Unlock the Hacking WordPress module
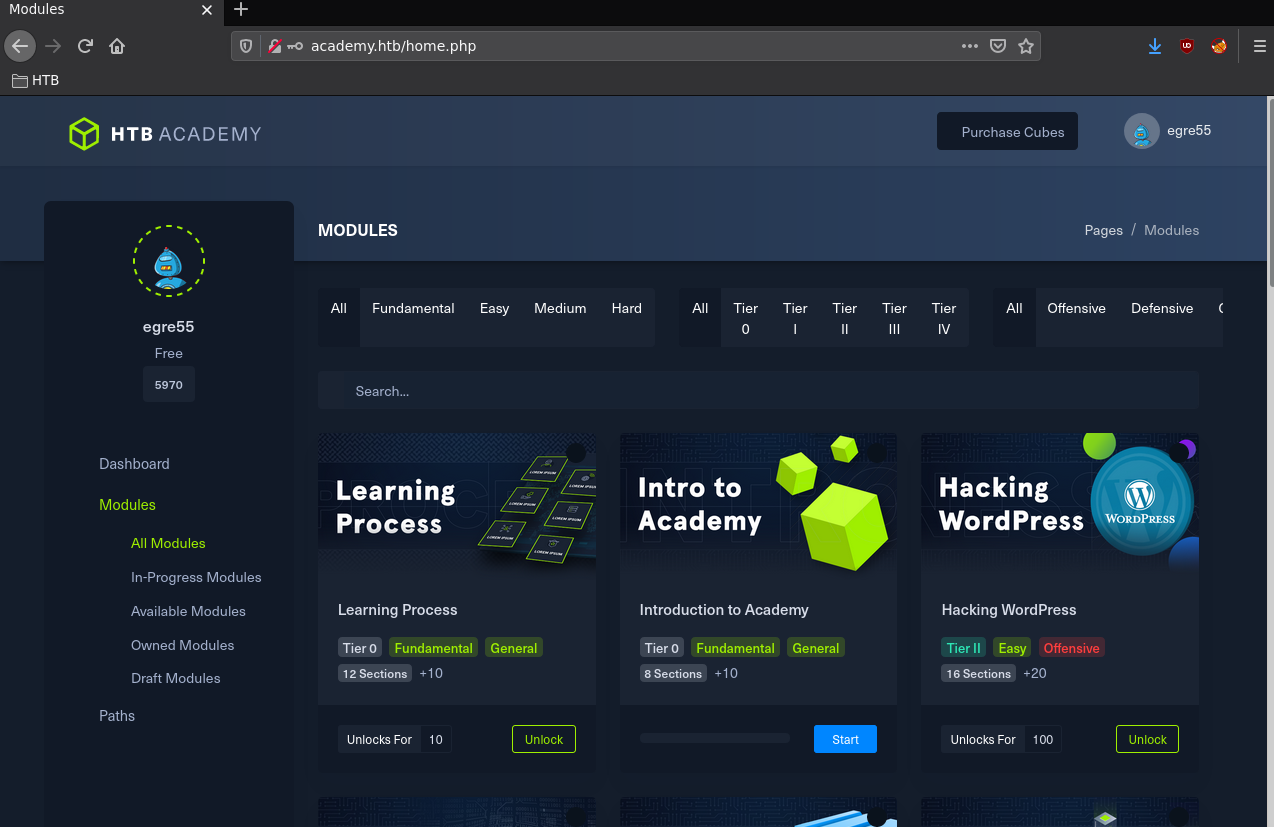The height and width of the screenshot is (827, 1274). click(x=1147, y=739)
